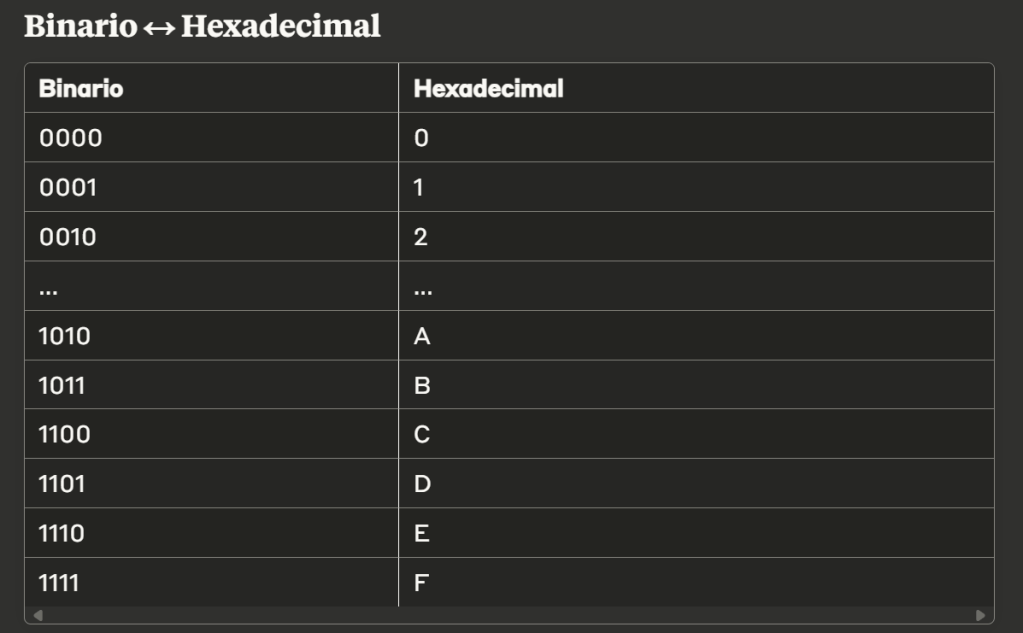Select hexadecimal value 'C' in table
The width and height of the screenshot is (1023, 633).
422,435
